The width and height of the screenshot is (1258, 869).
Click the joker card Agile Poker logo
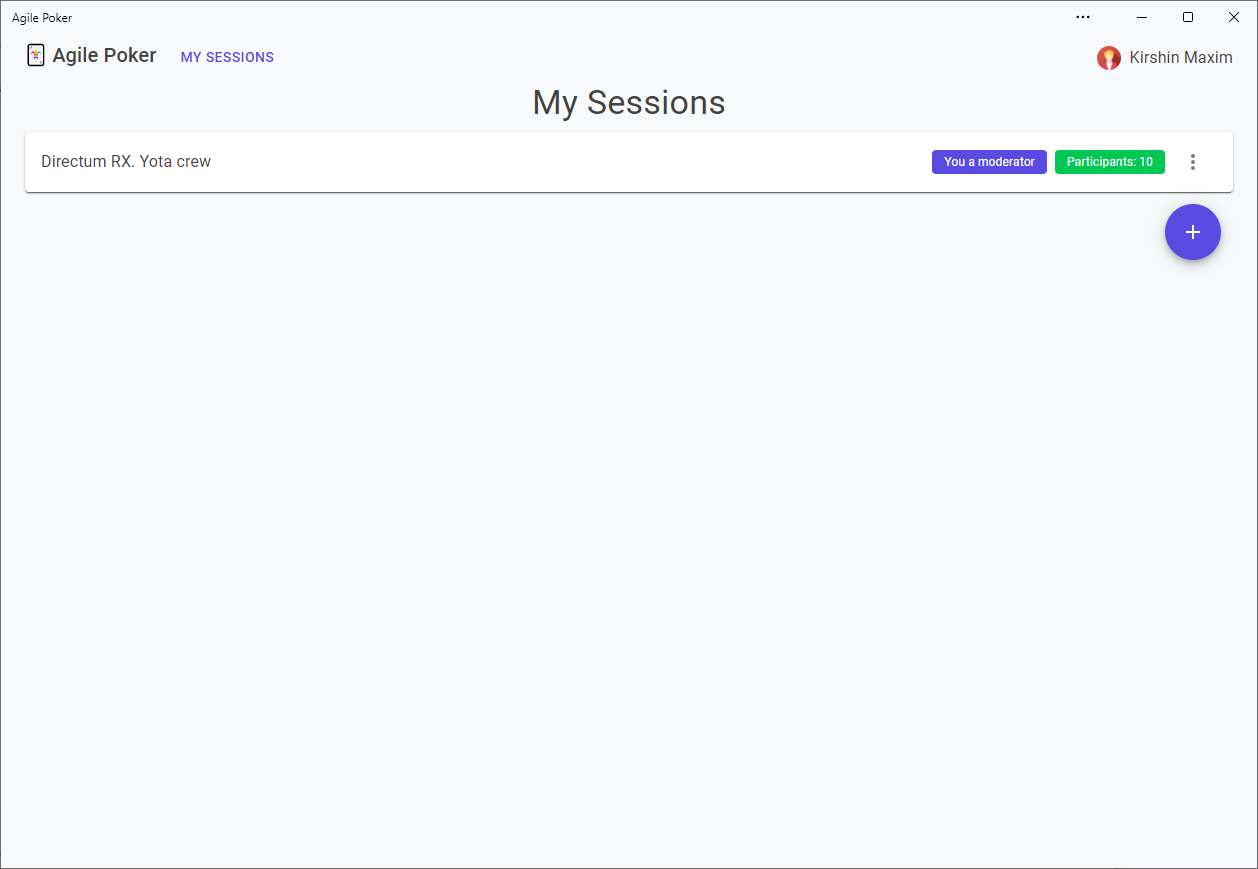click(35, 55)
